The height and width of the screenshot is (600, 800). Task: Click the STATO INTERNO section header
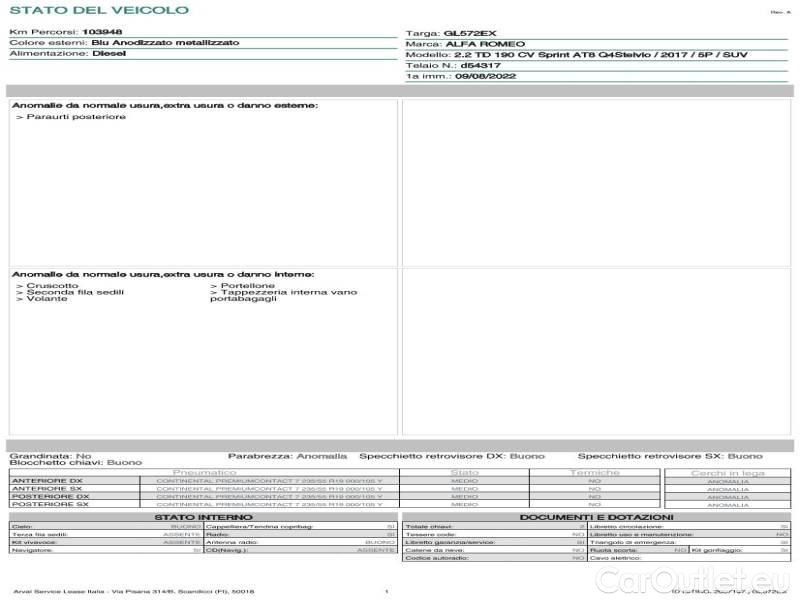pyautogui.click(x=203, y=517)
